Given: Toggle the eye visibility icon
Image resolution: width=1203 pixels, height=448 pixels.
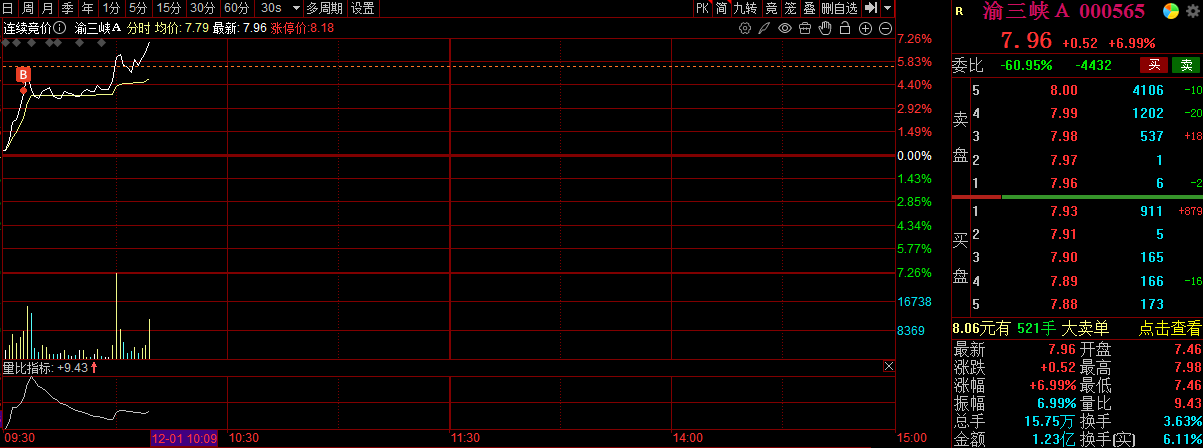Looking at the screenshot, I should click(785, 28).
